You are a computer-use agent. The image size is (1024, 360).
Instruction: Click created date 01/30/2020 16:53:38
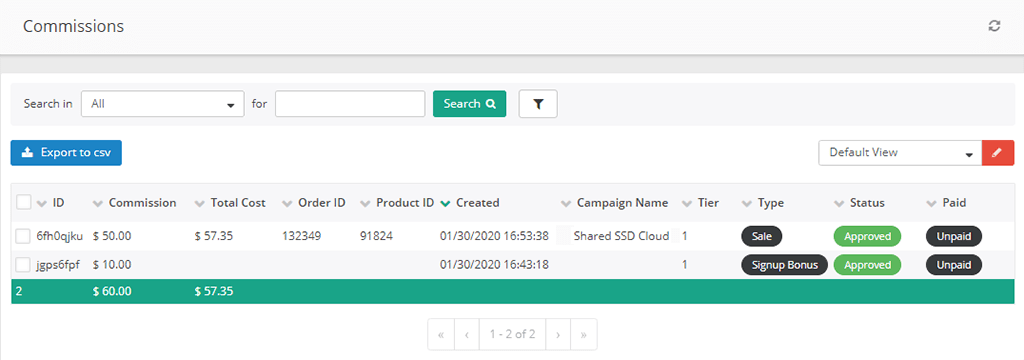click(x=494, y=236)
